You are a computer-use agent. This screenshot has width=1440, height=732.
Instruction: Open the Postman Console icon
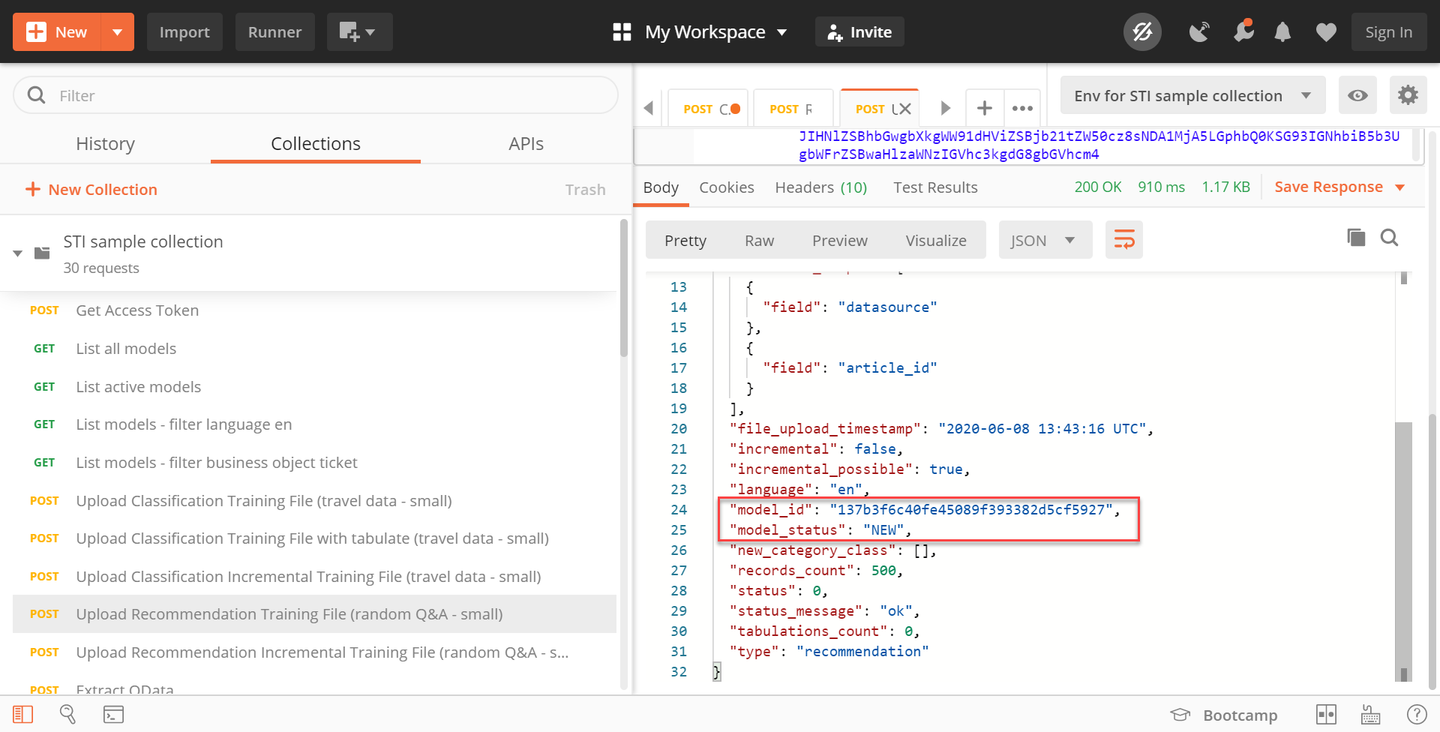114,714
